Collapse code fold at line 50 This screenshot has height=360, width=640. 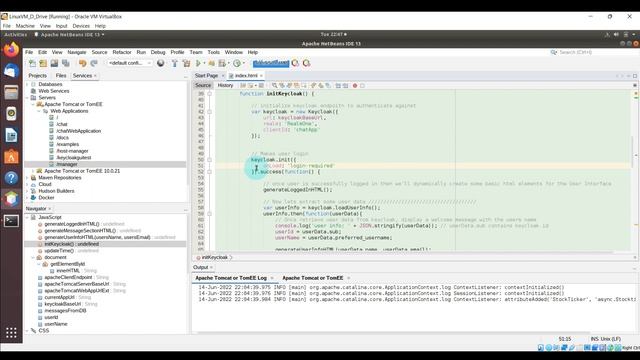point(210,160)
